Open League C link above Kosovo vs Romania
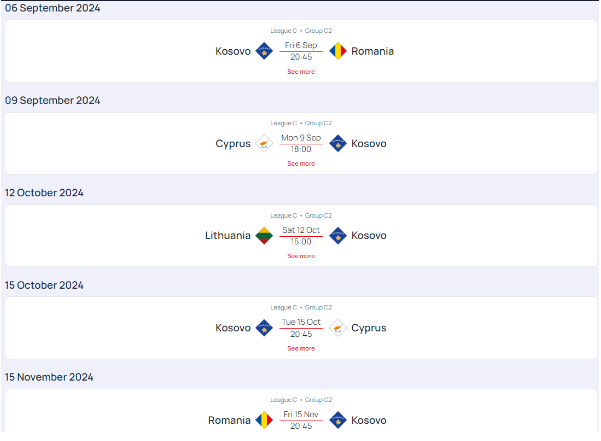Viewport: 601px width, 441px height. pyautogui.click(x=283, y=31)
